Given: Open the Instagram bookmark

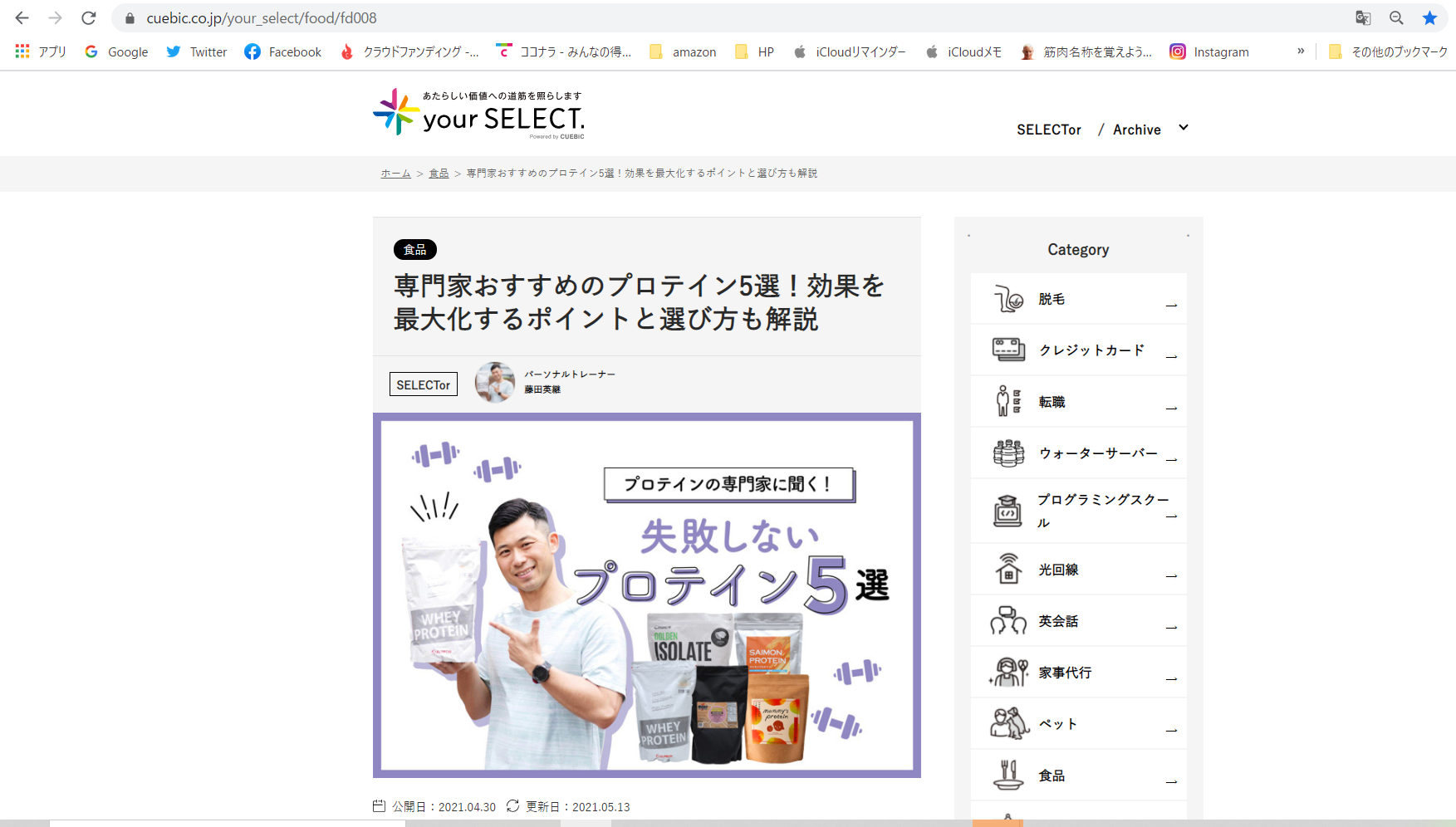Looking at the screenshot, I should 1209,51.
